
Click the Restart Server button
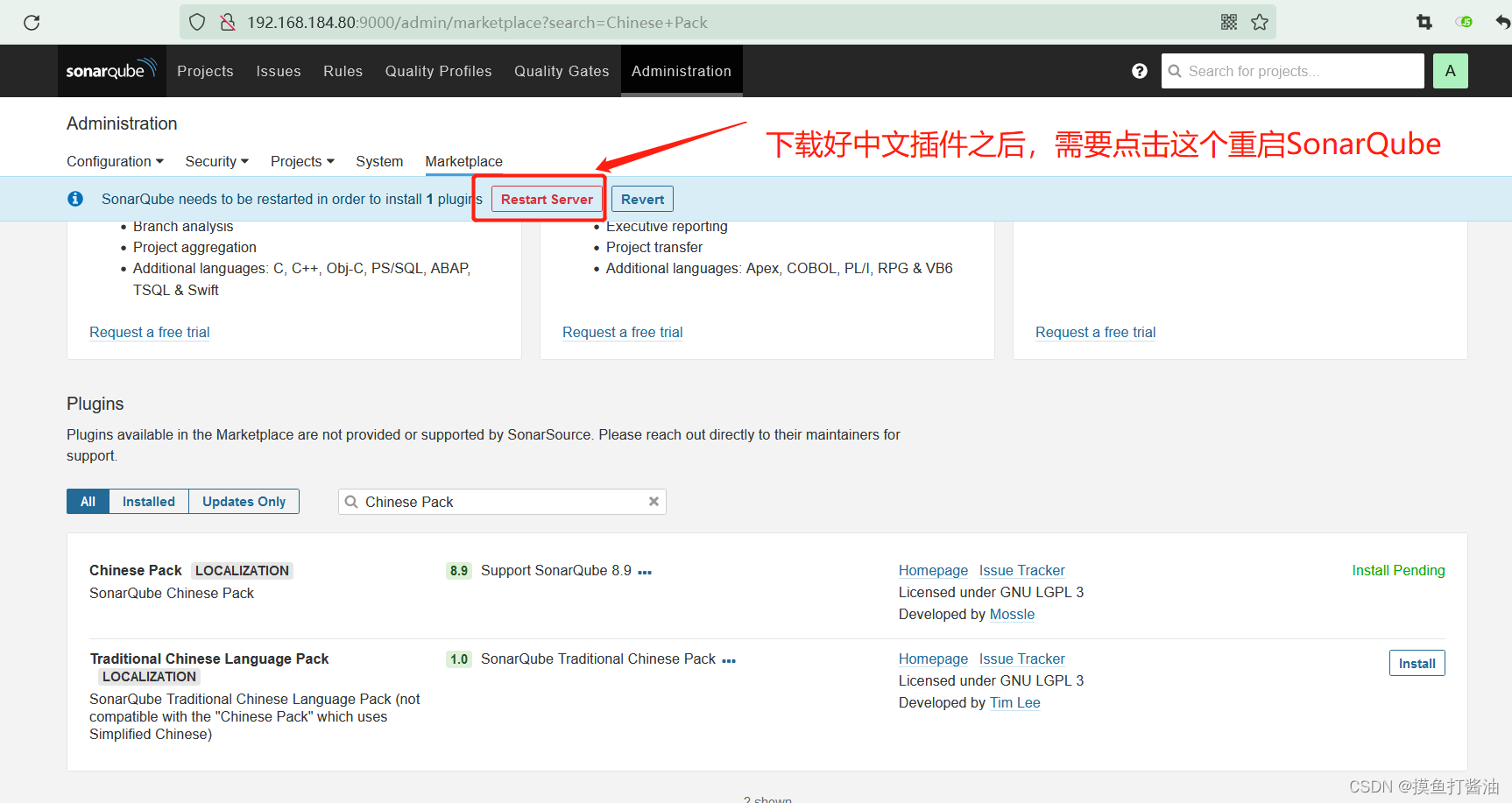[547, 199]
